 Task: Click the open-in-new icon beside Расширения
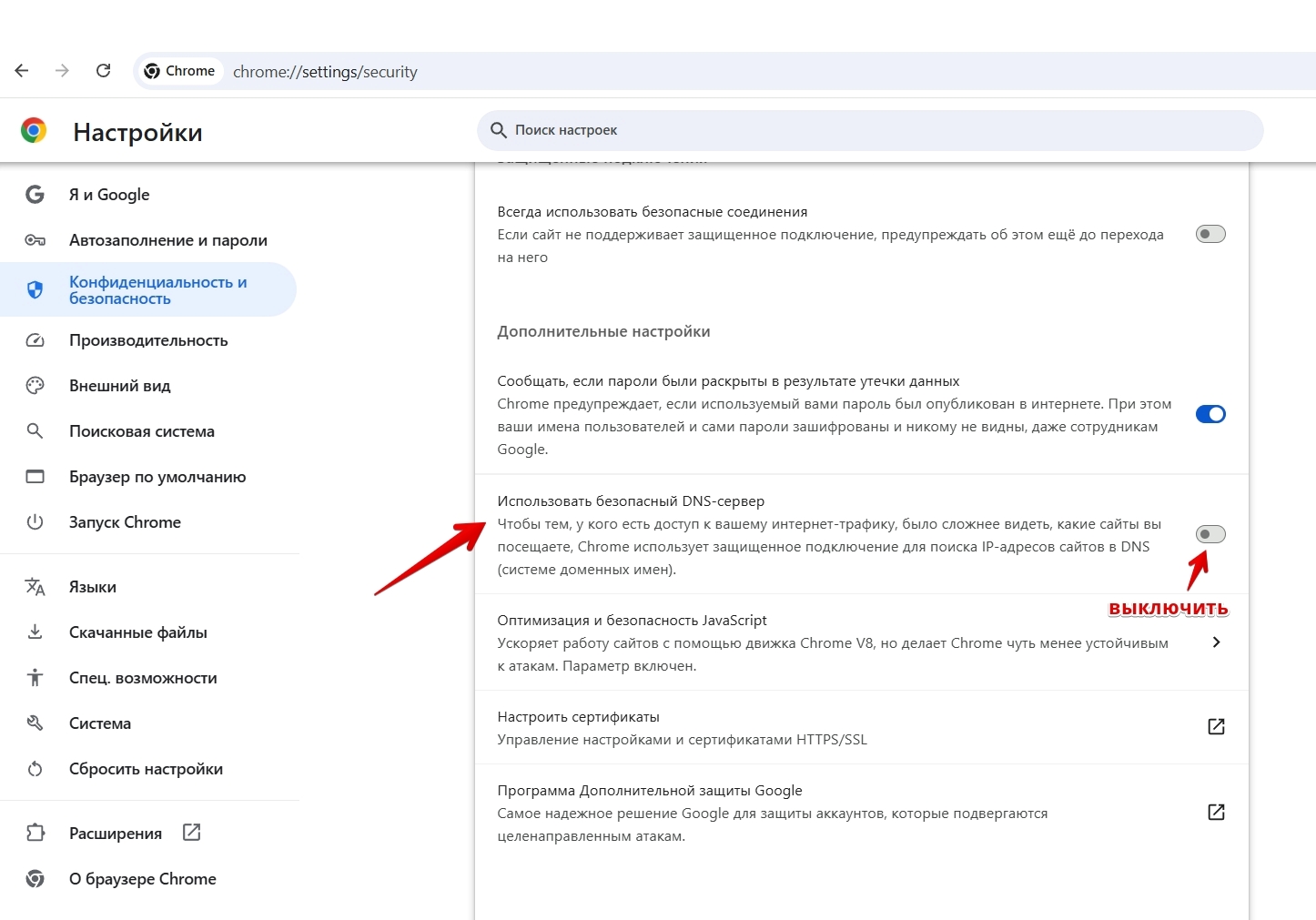[x=191, y=833]
